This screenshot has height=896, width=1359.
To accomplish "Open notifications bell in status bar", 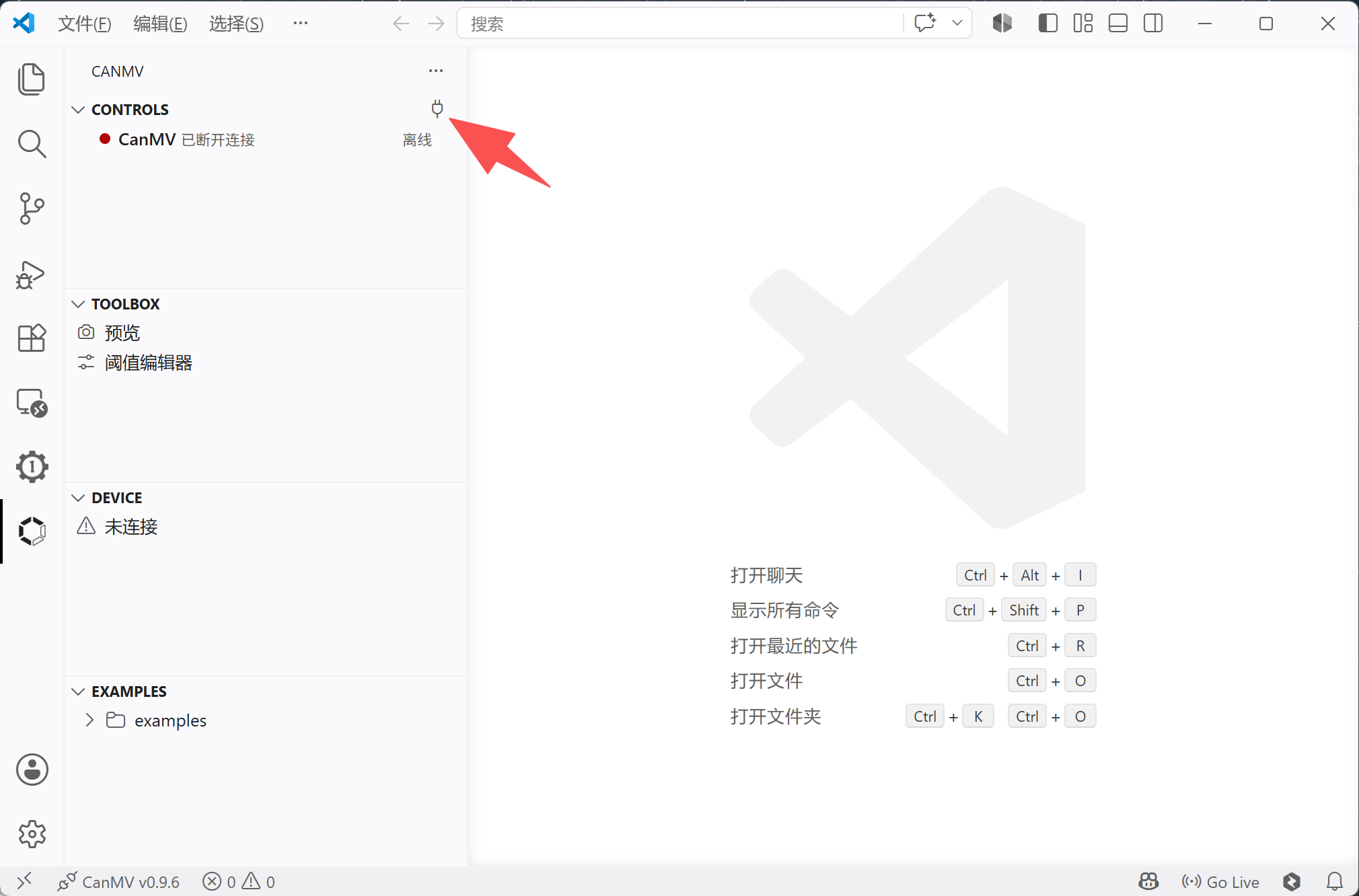I will [x=1335, y=881].
